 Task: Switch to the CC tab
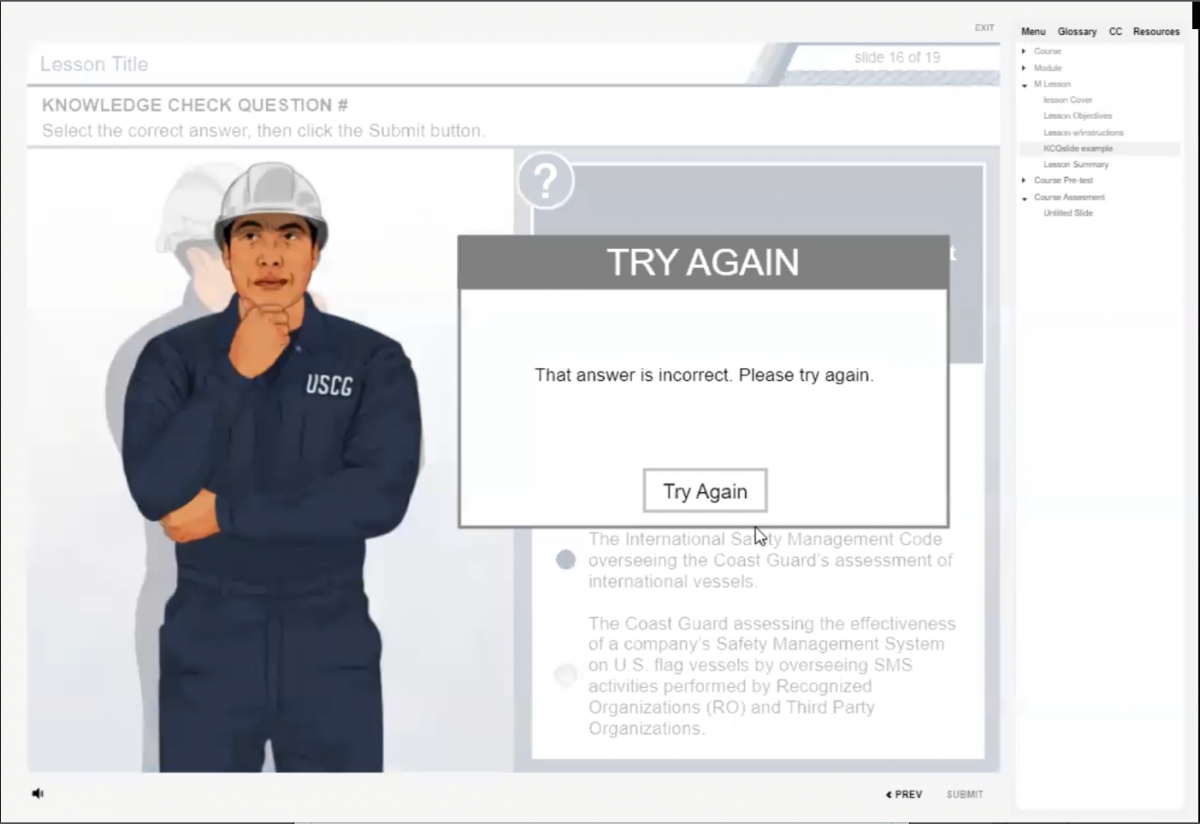1115,32
